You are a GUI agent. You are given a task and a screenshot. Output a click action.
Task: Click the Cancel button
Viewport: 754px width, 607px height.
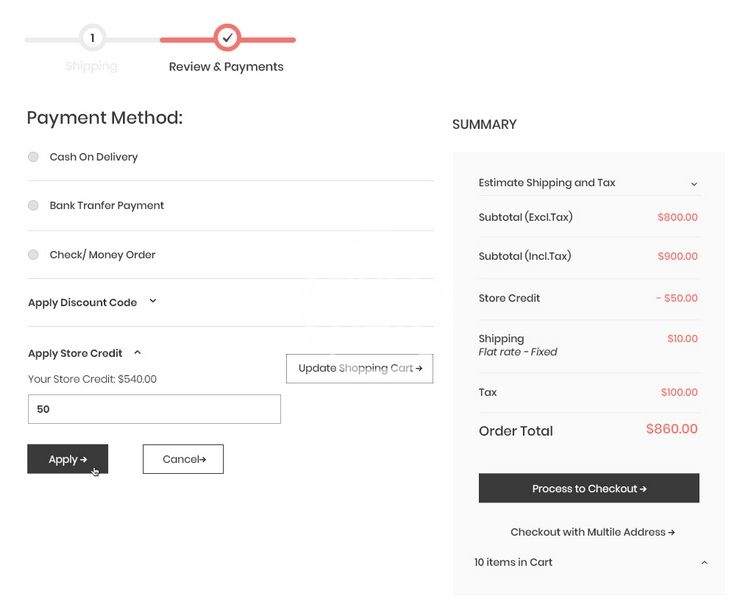coord(183,459)
